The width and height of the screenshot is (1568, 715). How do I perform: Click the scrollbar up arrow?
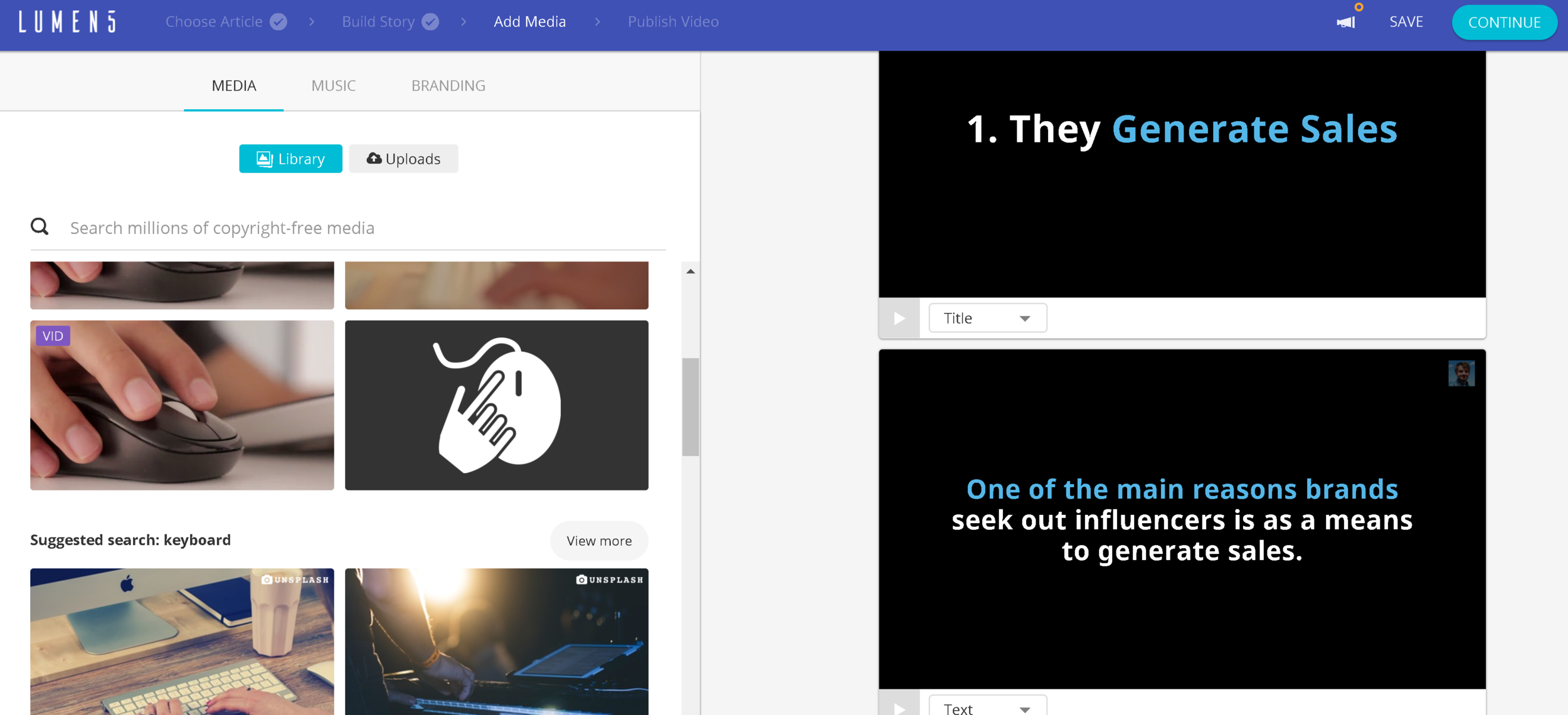point(691,272)
